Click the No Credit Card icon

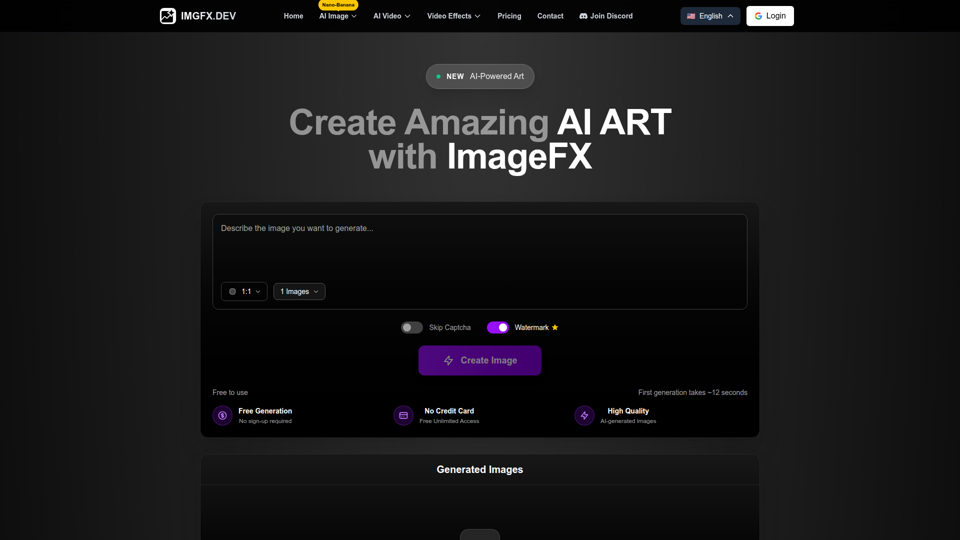point(403,415)
